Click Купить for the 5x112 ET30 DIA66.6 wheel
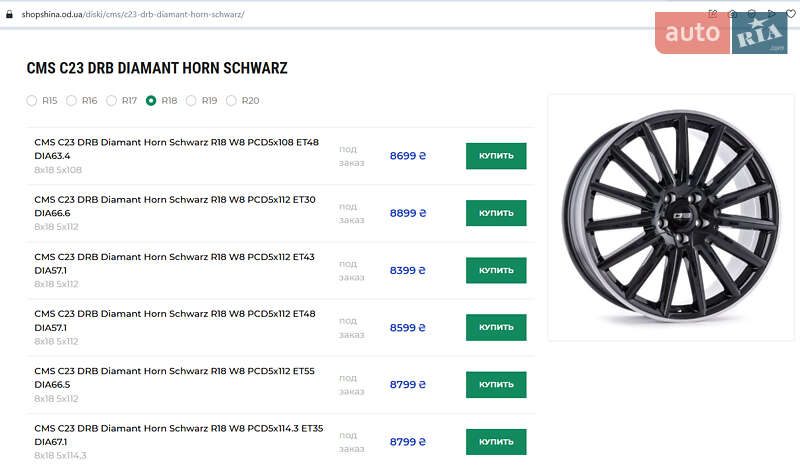The height and width of the screenshot is (469, 800). [x=496, y=213]
